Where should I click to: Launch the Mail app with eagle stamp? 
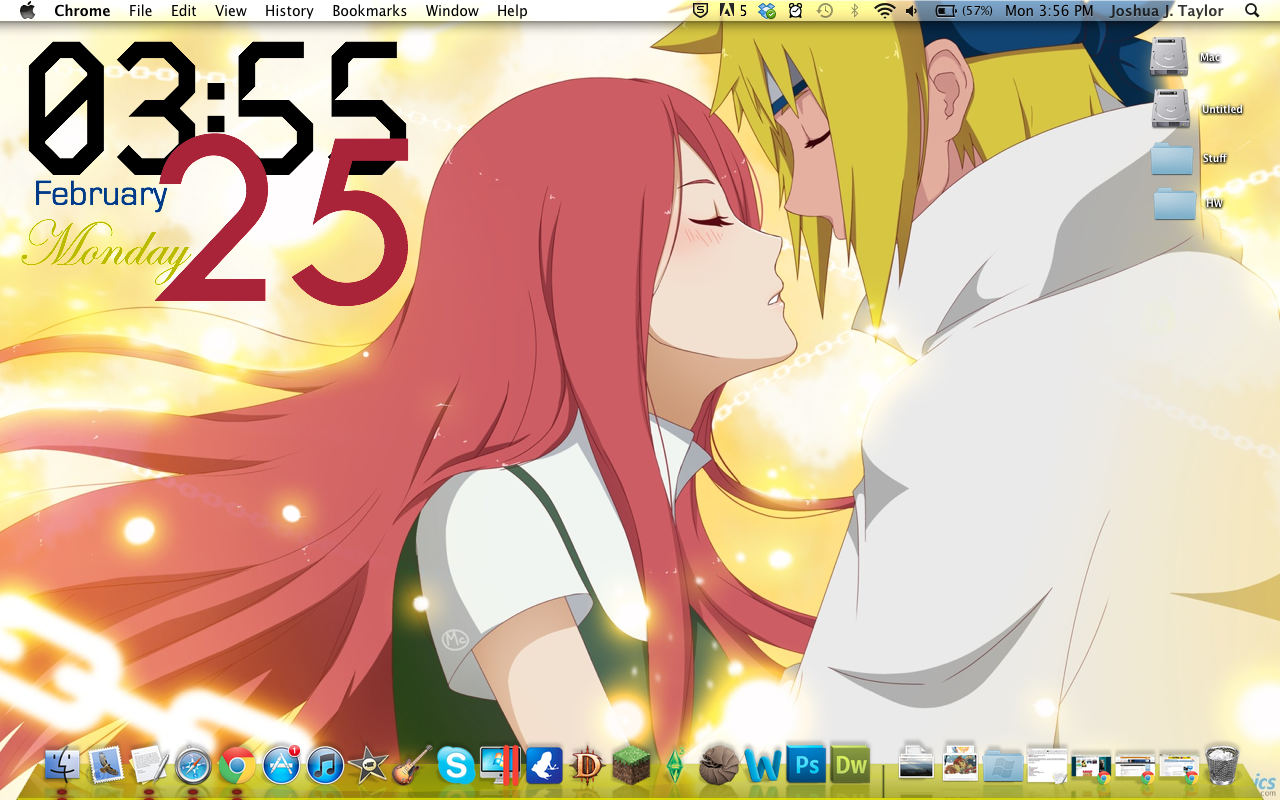106,766
